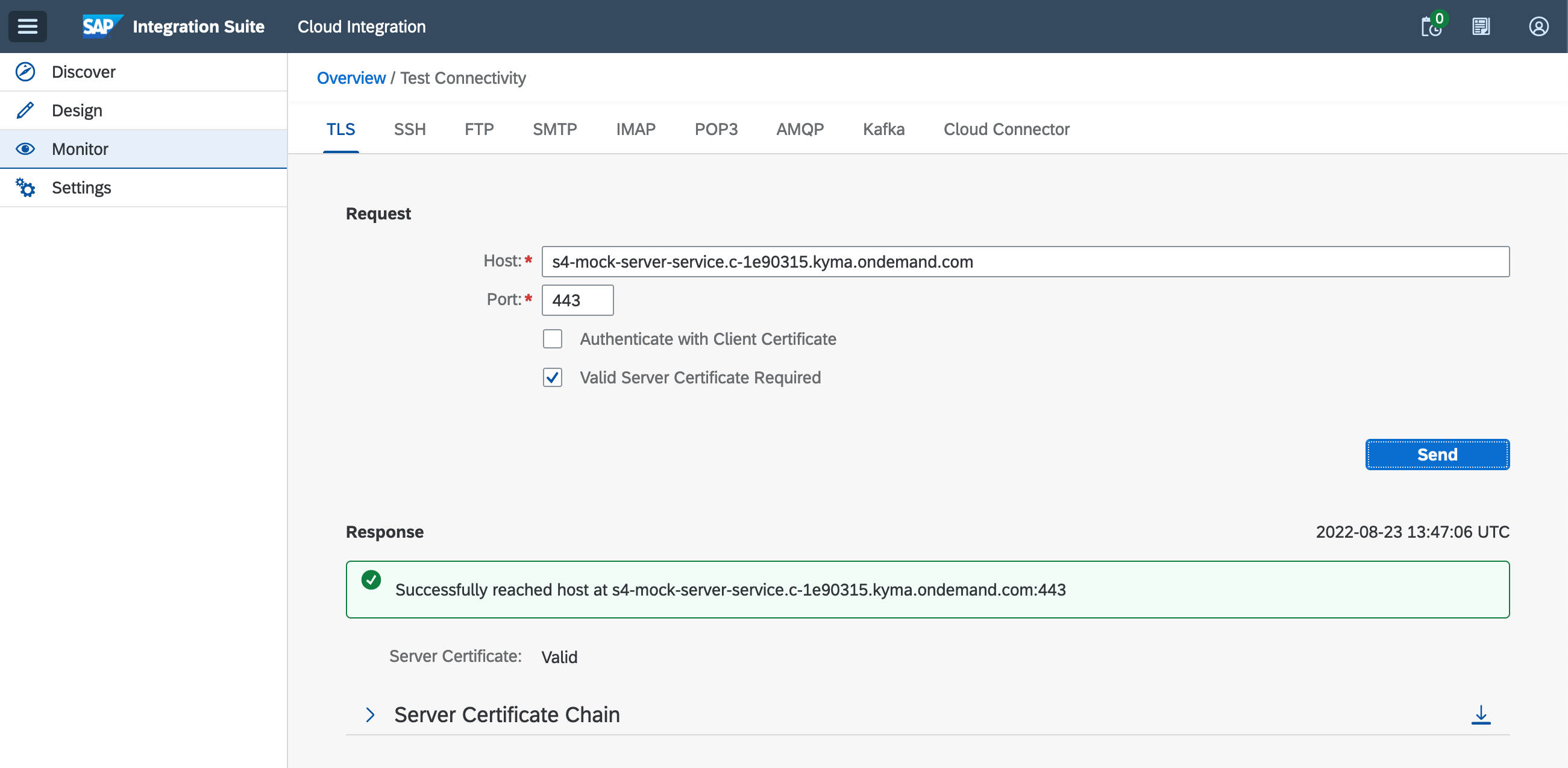Enable Authenticate with Client Certificate checkbox
Screen dimensions: 1568x768
click(x=553, y=339)
